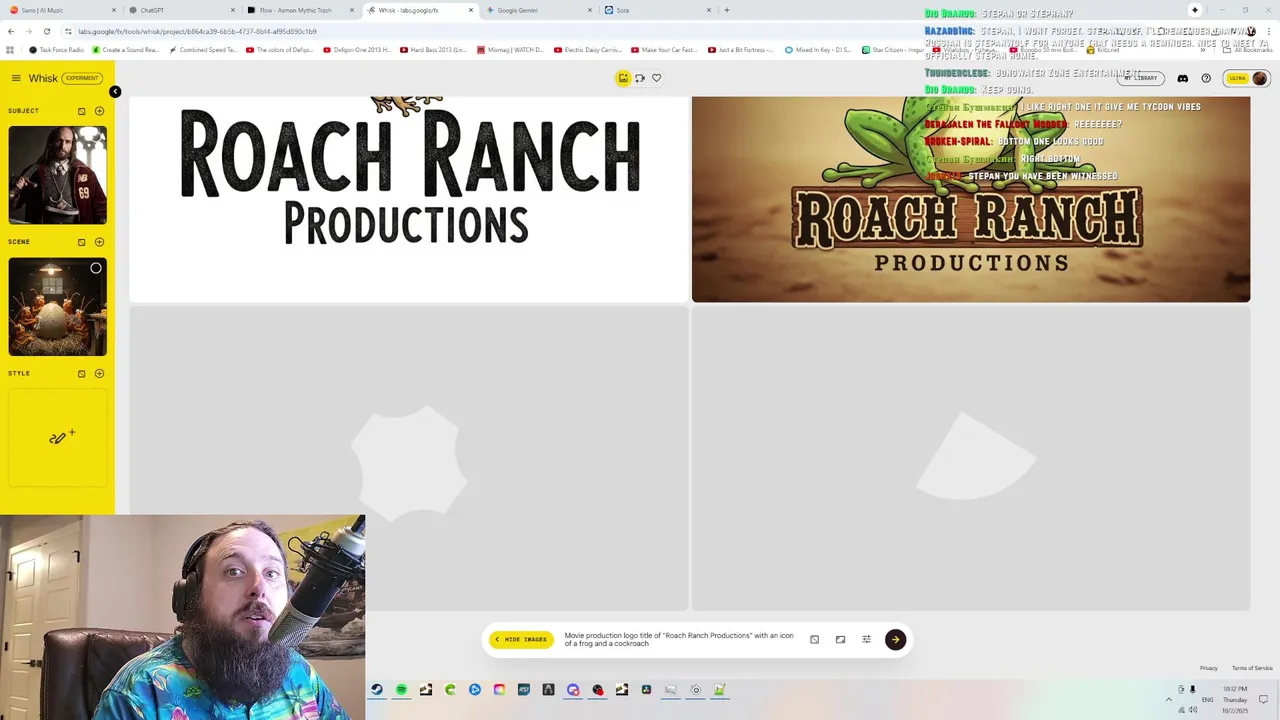Open the black-and-white Roach Ranch logo image
Image resolution: width=1280 pixels, height=720 pixels.
tap(409, 199)
